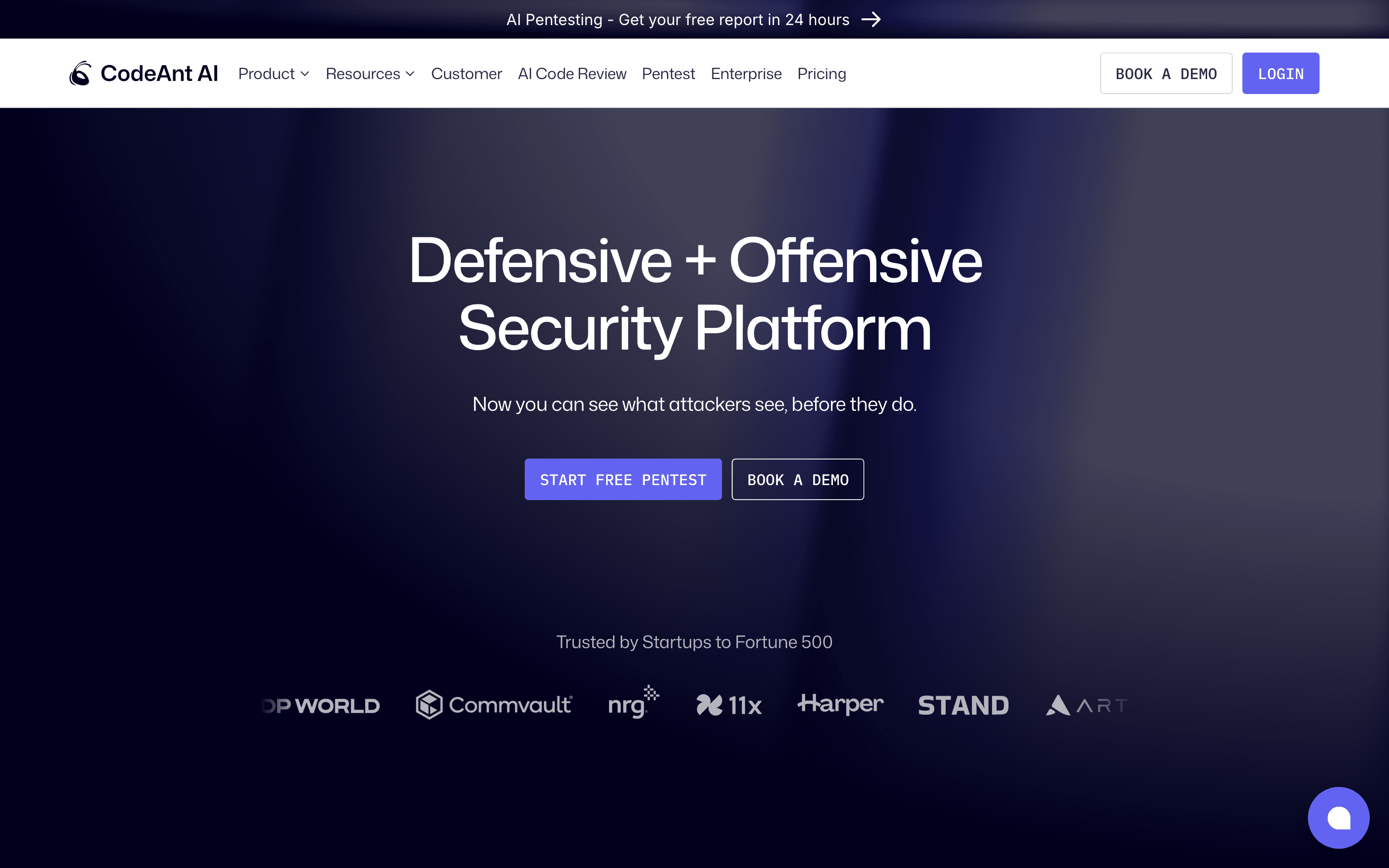Click the STAND logo
Image resolution: width=1389 pixels, height=868 pixels.
963,705
